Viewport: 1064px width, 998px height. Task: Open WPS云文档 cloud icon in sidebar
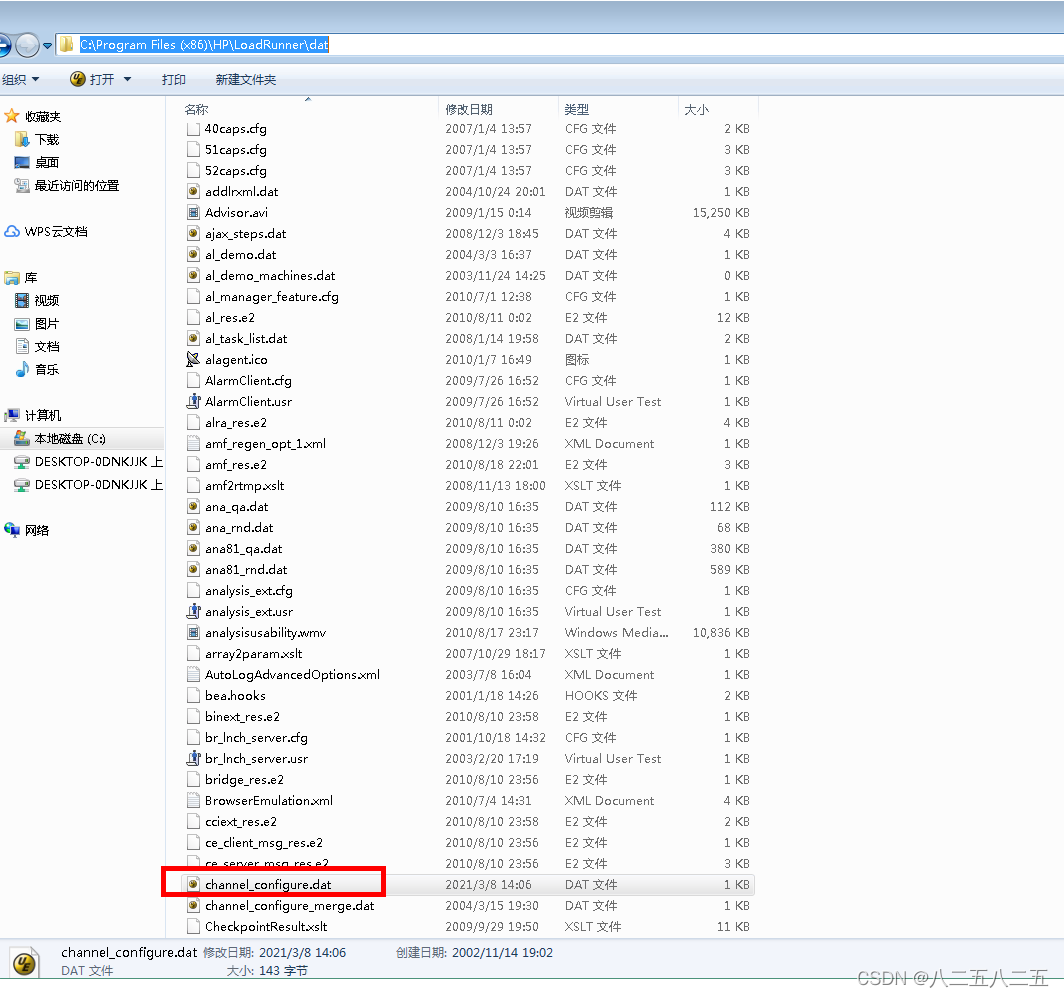(12, 232)
